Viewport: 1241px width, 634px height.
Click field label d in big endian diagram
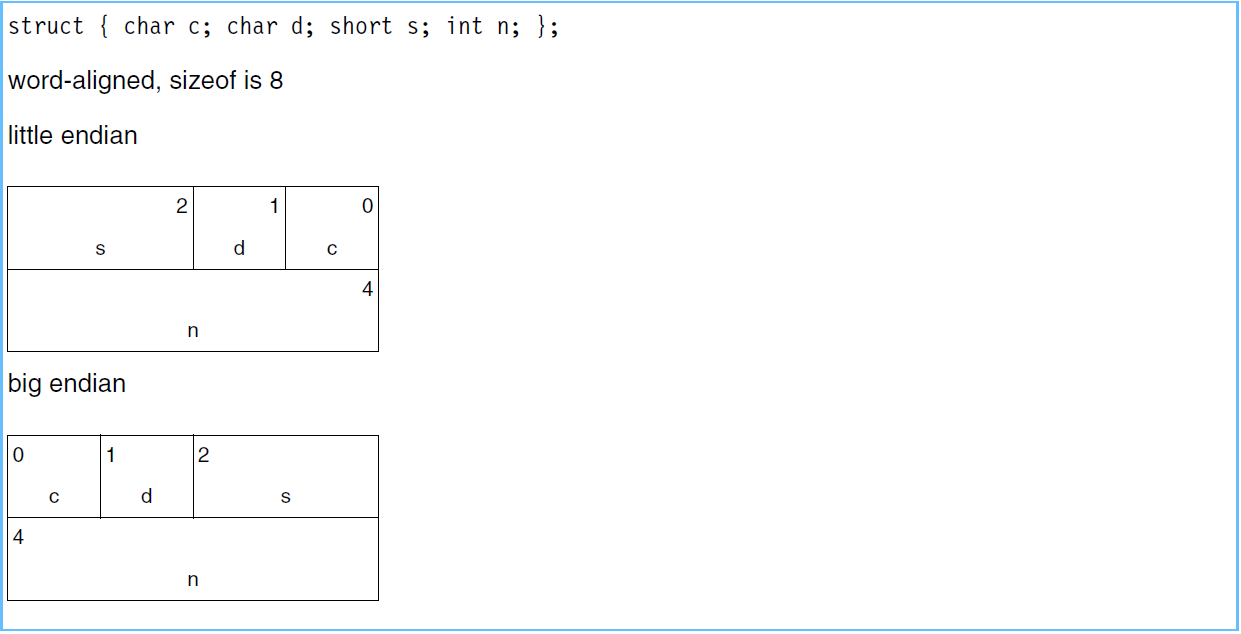pos(147,497)
